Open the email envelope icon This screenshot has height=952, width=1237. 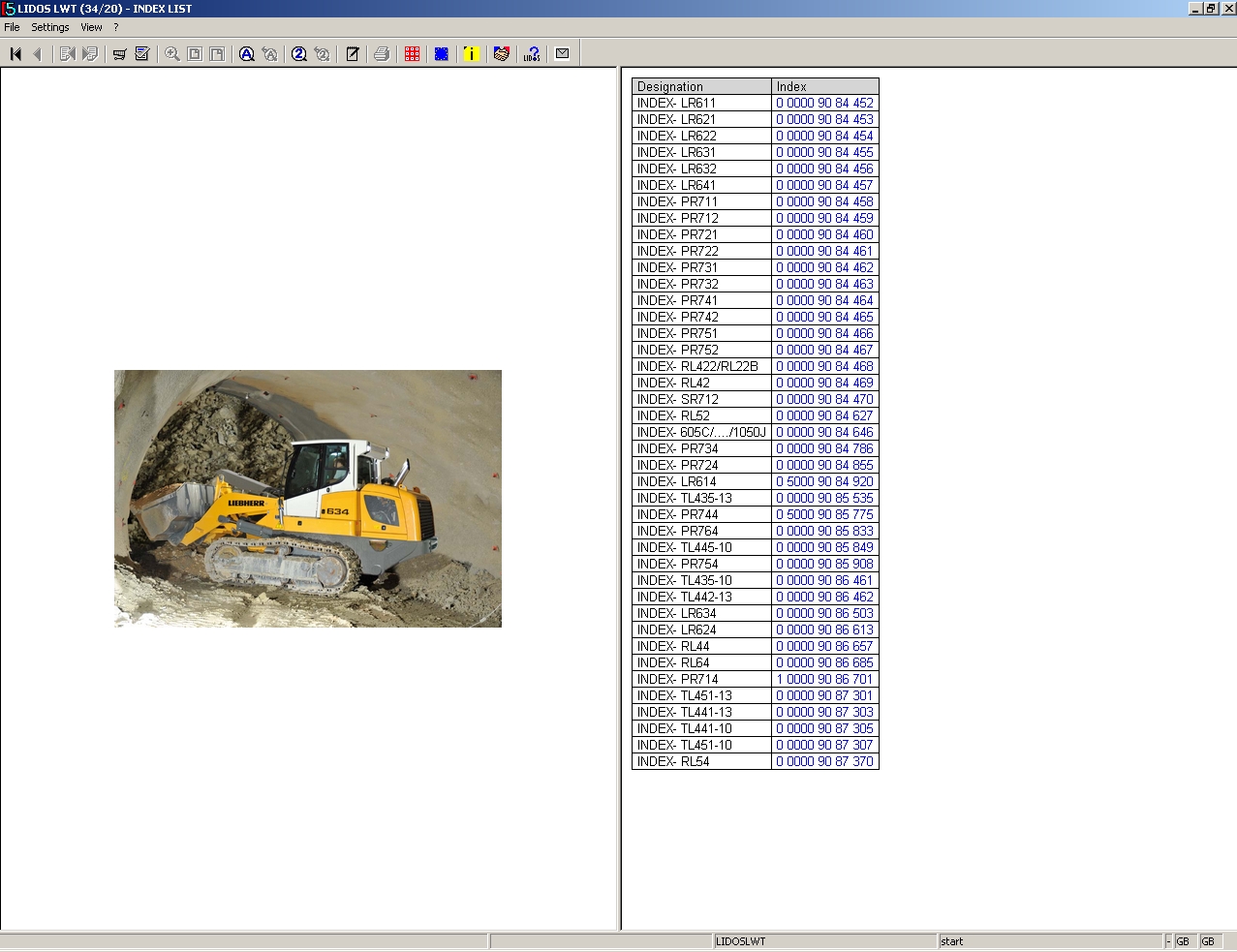[562, 53]
